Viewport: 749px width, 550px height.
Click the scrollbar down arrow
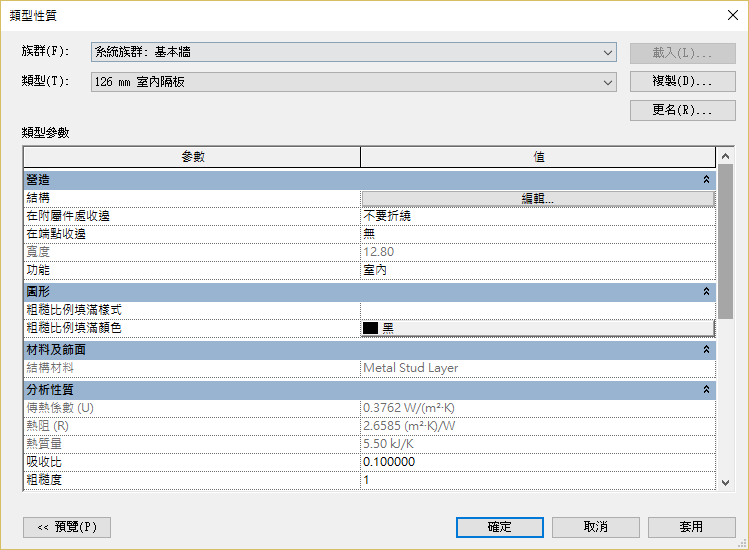[x=725, y=483]
